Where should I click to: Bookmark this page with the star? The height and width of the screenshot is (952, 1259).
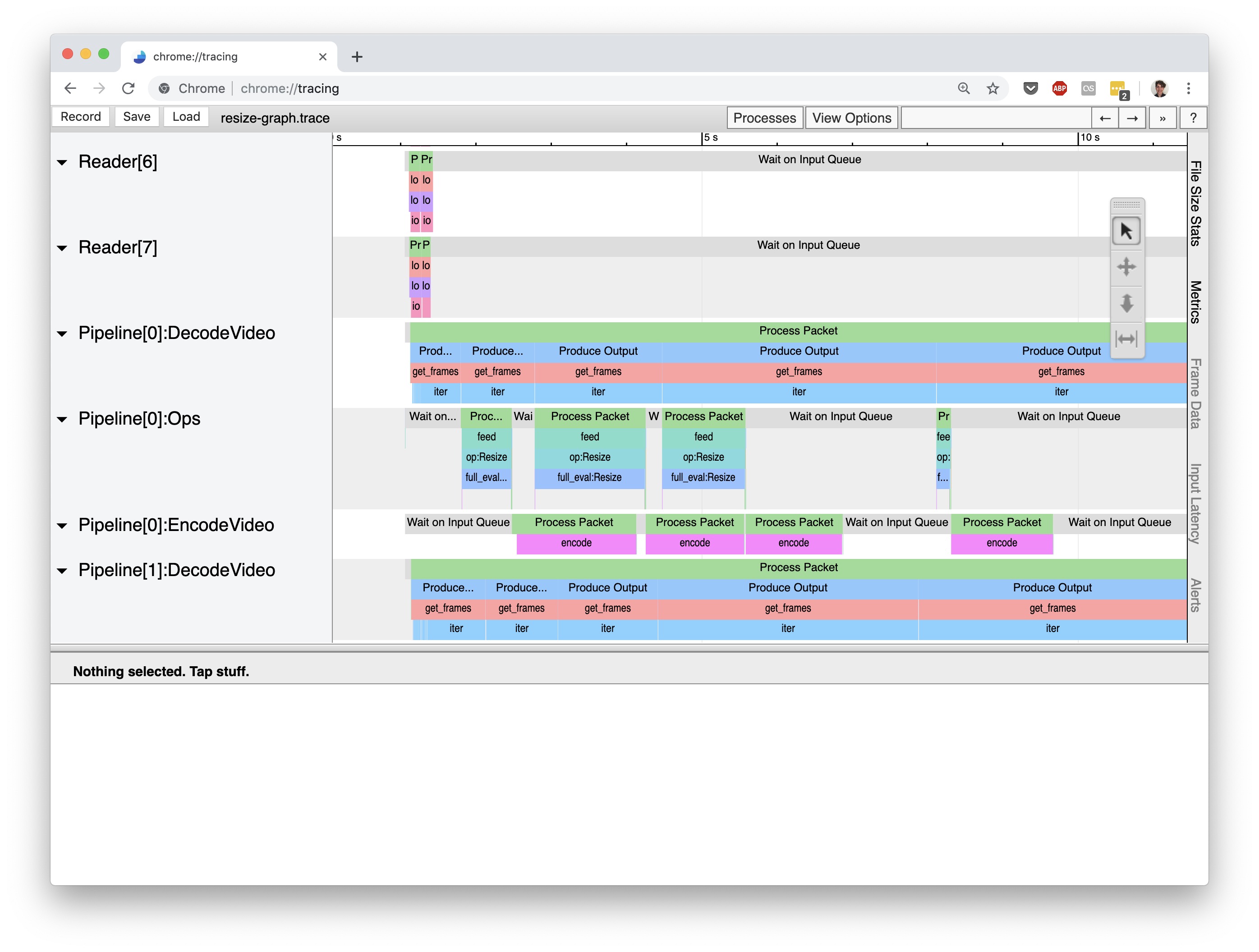click(992, 88)
